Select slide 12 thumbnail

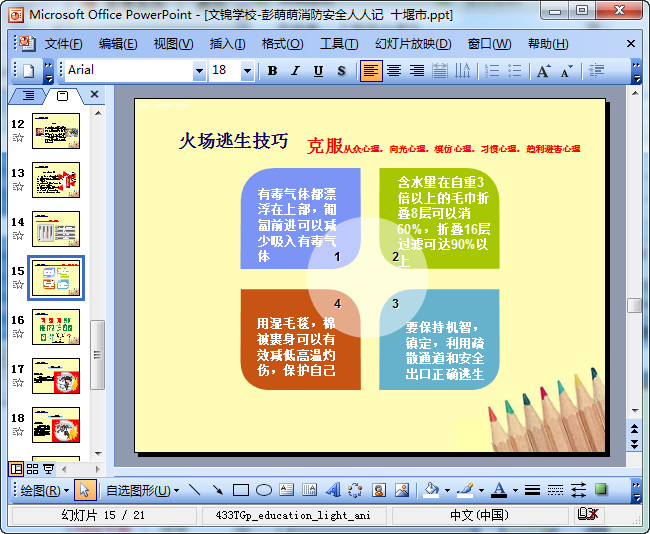point(56,131)
